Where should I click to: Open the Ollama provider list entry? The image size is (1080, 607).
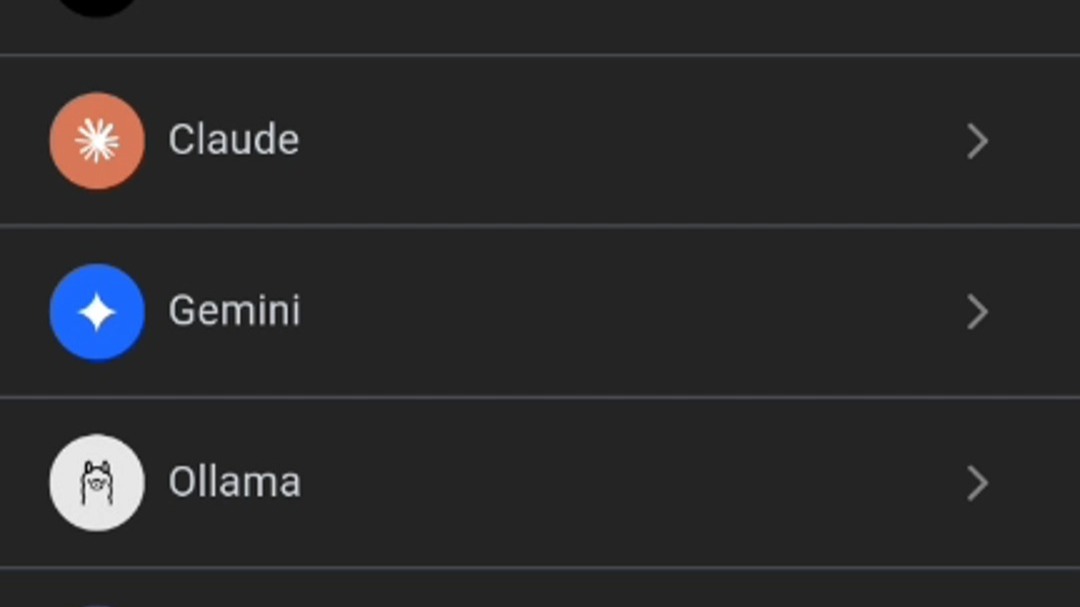[x=540, y=483]
